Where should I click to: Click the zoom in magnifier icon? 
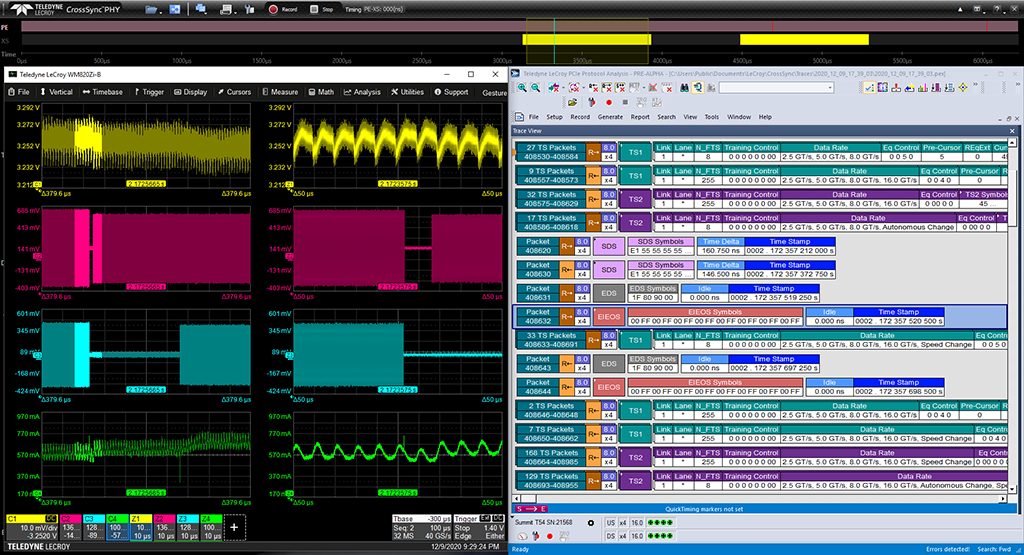point(522,88)
